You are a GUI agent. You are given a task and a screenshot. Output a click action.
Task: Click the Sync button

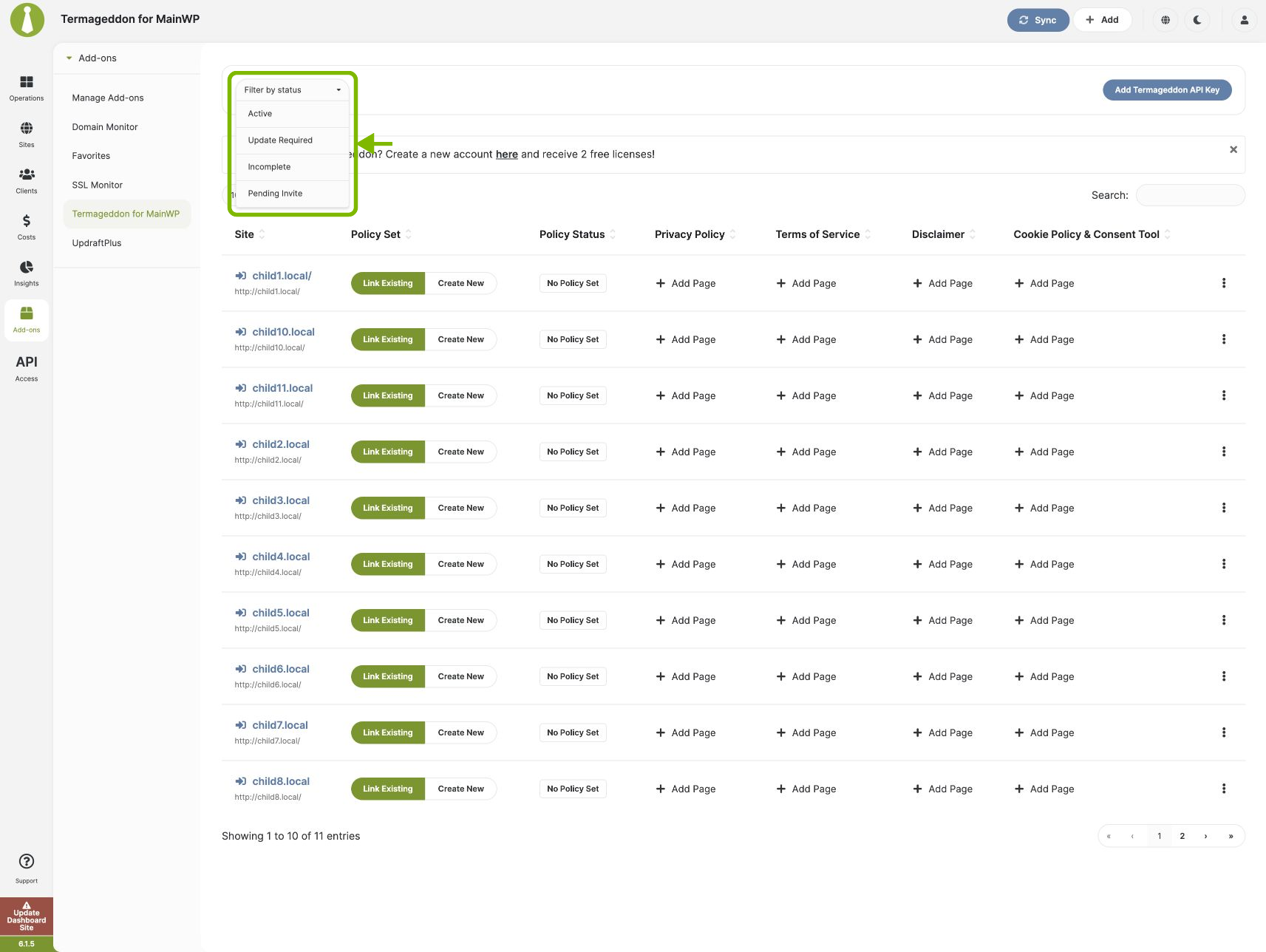pos(1038,20)
